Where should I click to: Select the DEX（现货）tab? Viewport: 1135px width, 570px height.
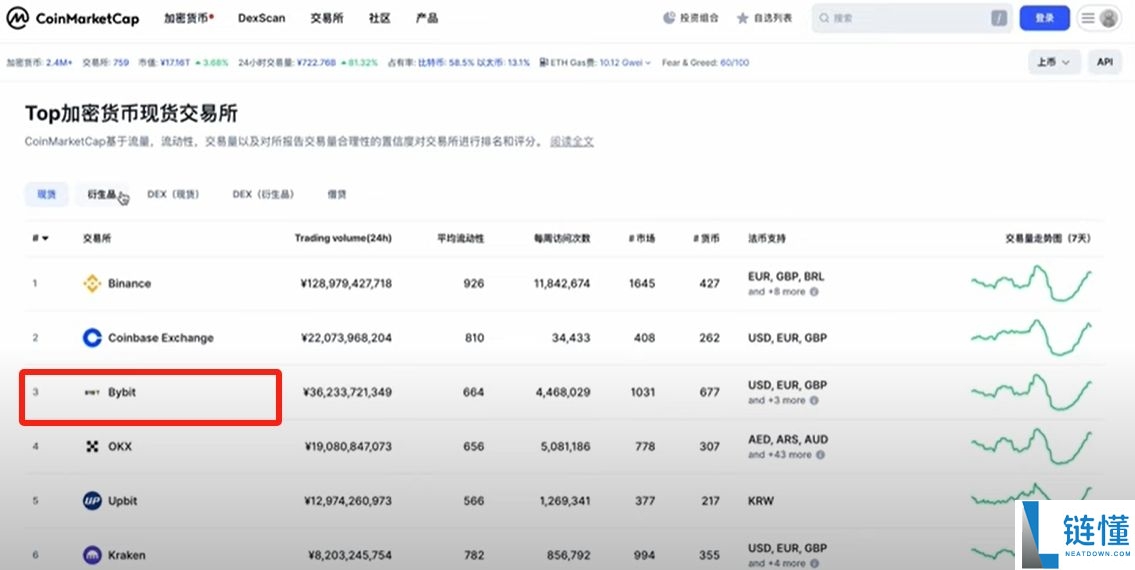[x=173, y=194]
